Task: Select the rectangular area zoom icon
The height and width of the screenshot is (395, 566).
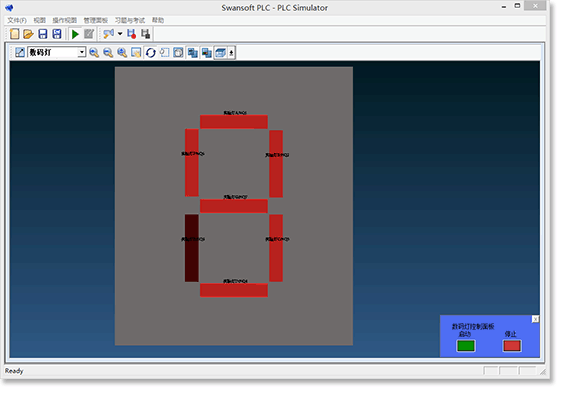Action: pos(136,53)
